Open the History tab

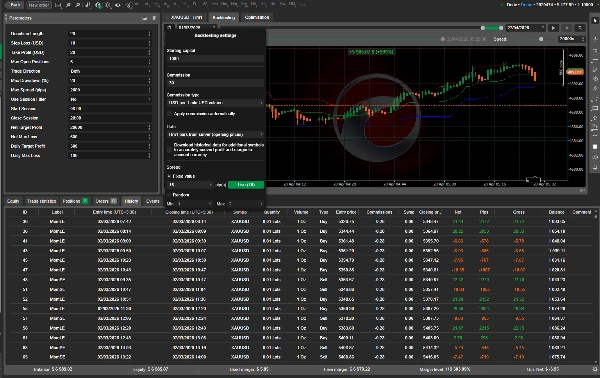coord(131,201)
